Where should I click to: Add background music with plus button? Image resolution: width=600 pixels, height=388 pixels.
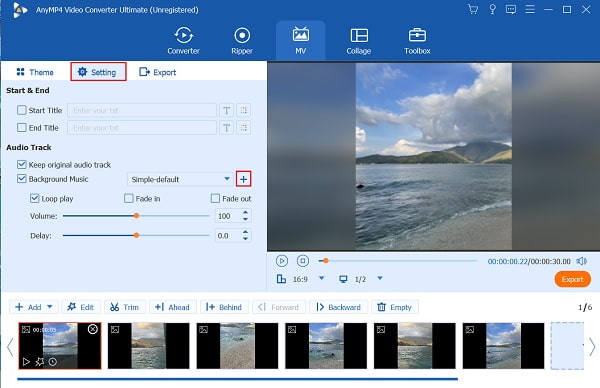coord(244,179)
